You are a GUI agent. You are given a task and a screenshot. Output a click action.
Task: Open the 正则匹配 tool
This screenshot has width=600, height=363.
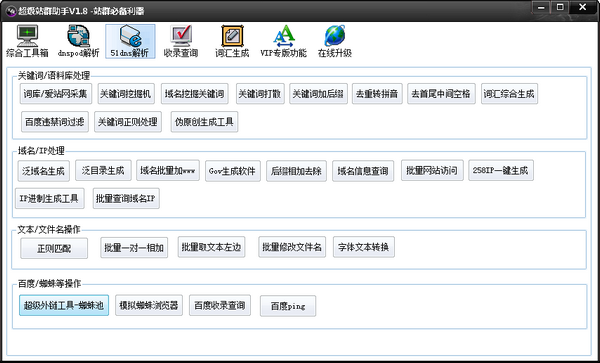54,249
